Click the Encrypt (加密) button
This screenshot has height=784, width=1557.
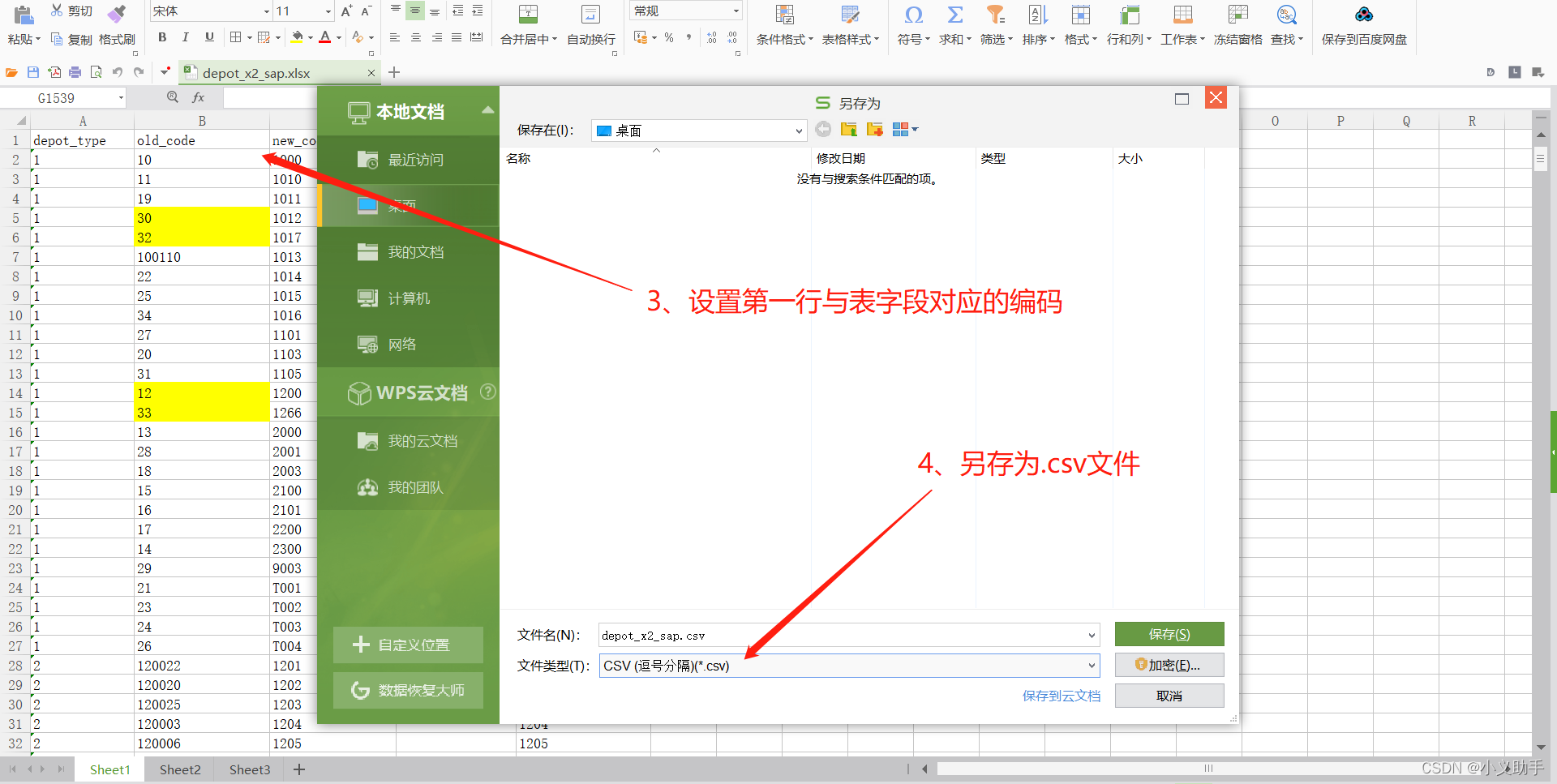pyautogui.click(x=1169, y=665)
